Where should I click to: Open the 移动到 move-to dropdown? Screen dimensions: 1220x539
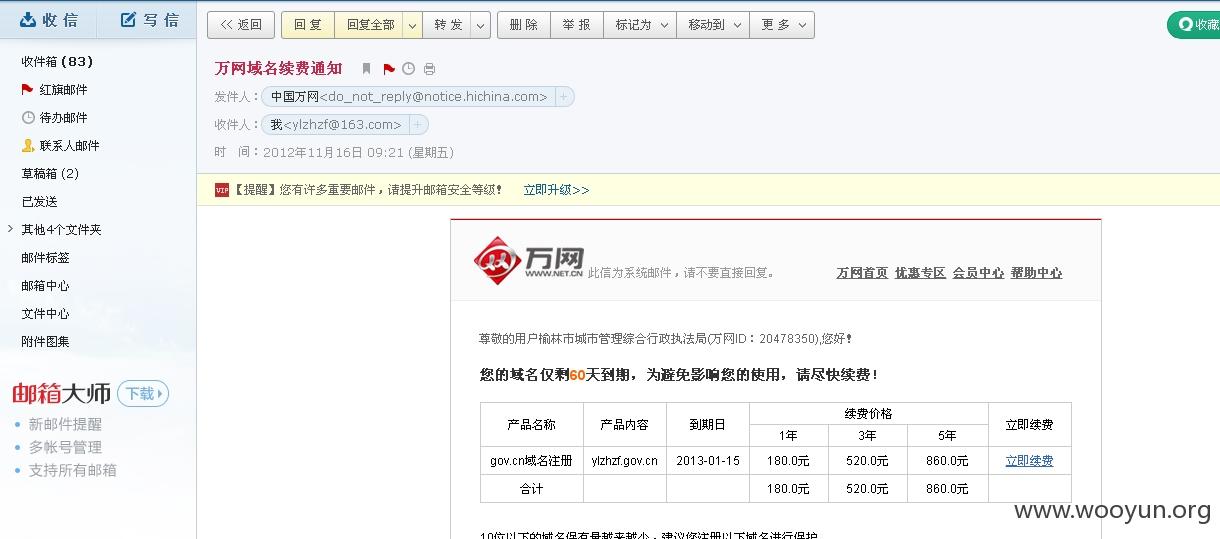tap(713, 25)
